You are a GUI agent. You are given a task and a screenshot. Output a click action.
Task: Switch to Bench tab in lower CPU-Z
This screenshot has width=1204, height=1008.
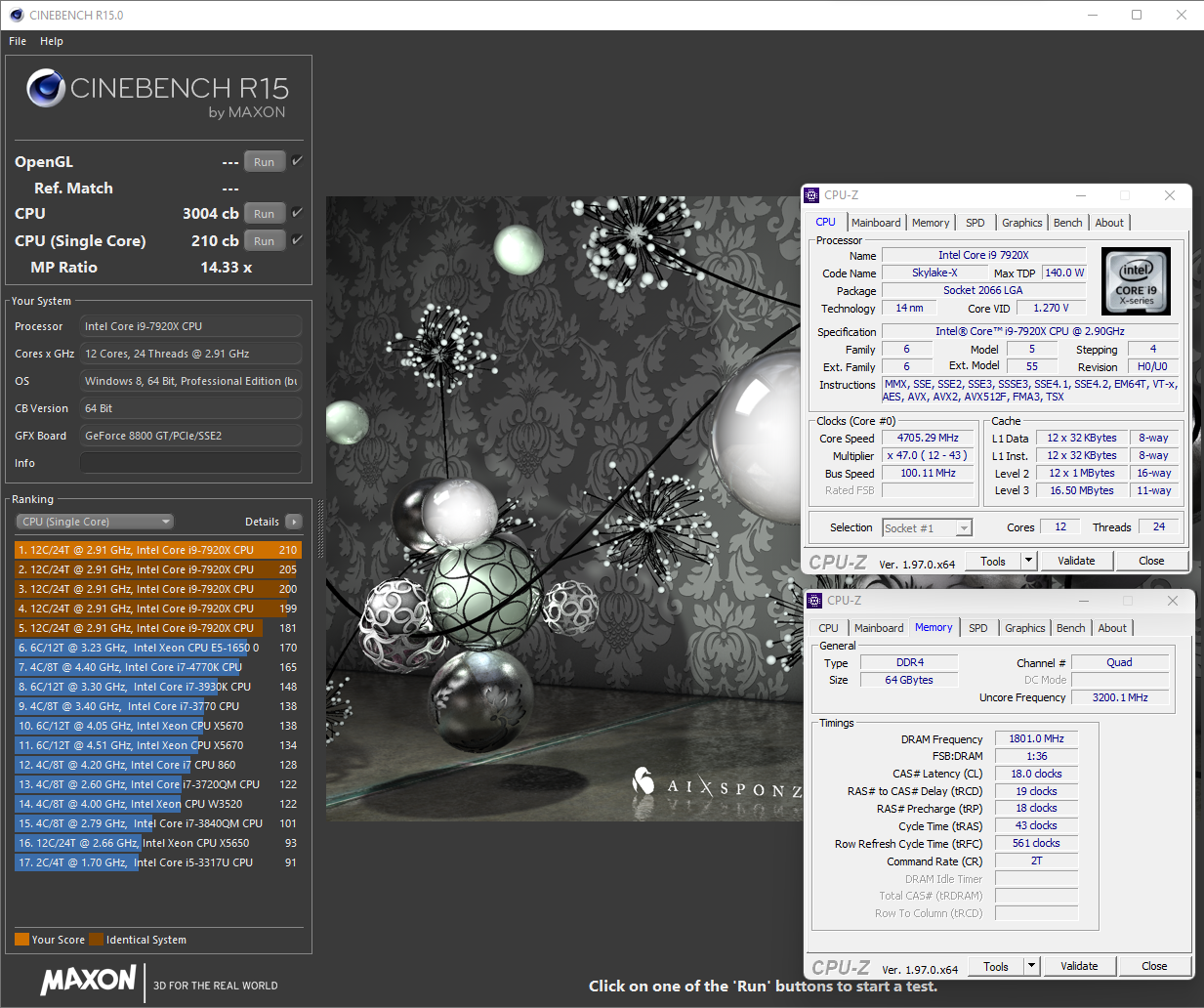pyautogui.click(x=1071, y=628)
